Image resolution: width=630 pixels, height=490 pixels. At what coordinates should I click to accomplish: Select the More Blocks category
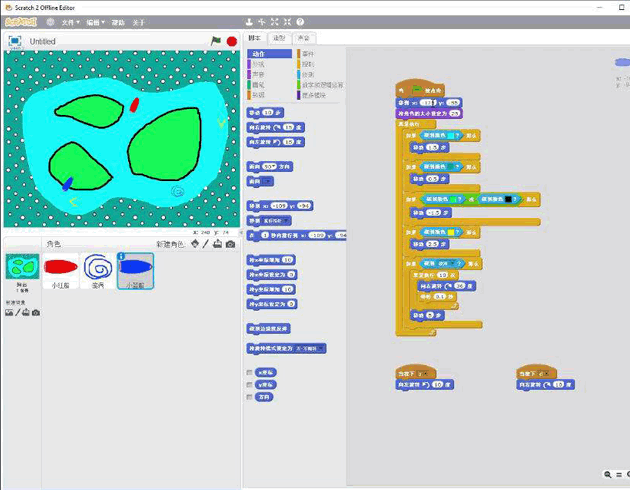[x=313, y=95]
